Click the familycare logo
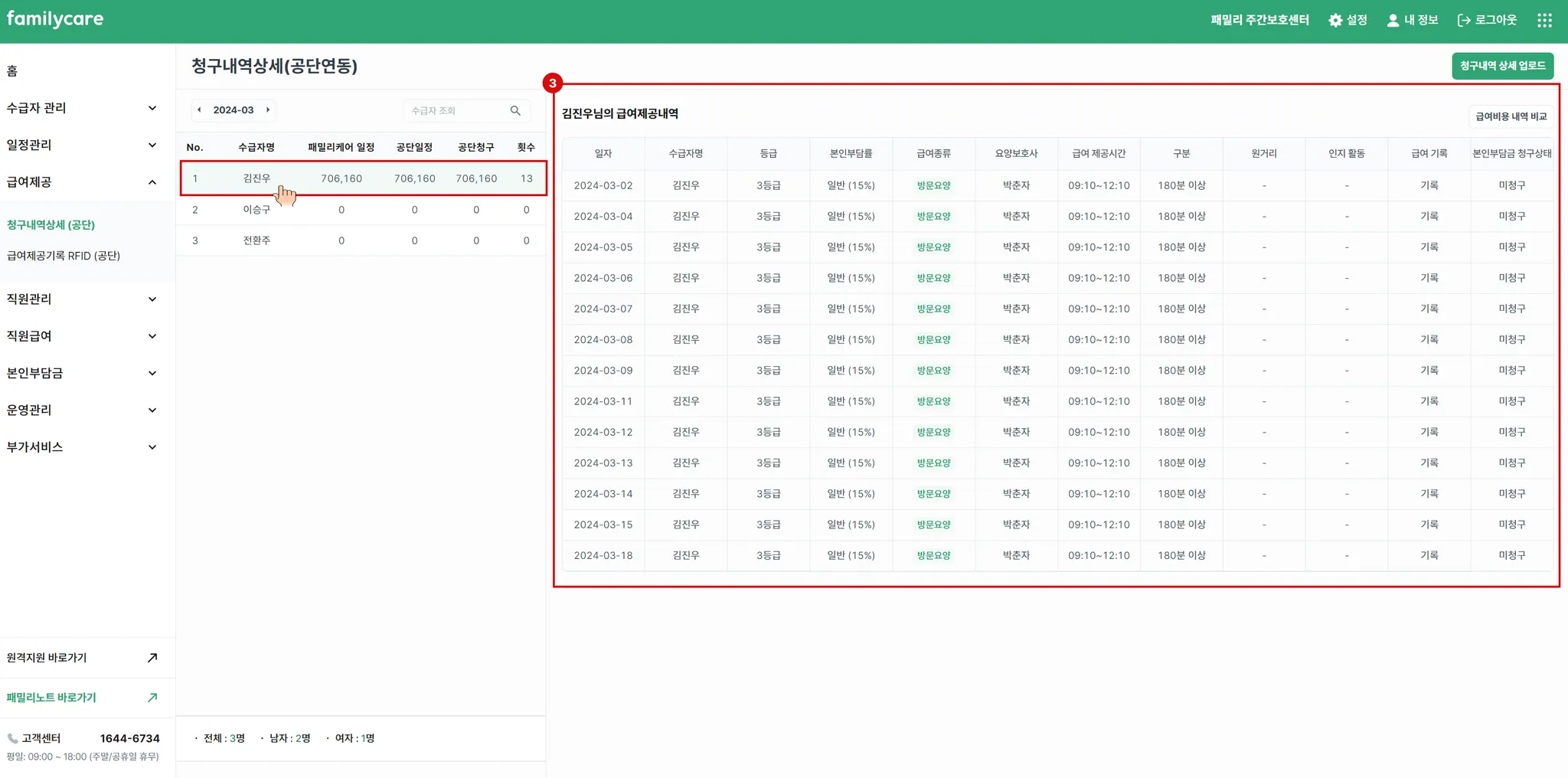1568x778 pixels. click(55, 19)
